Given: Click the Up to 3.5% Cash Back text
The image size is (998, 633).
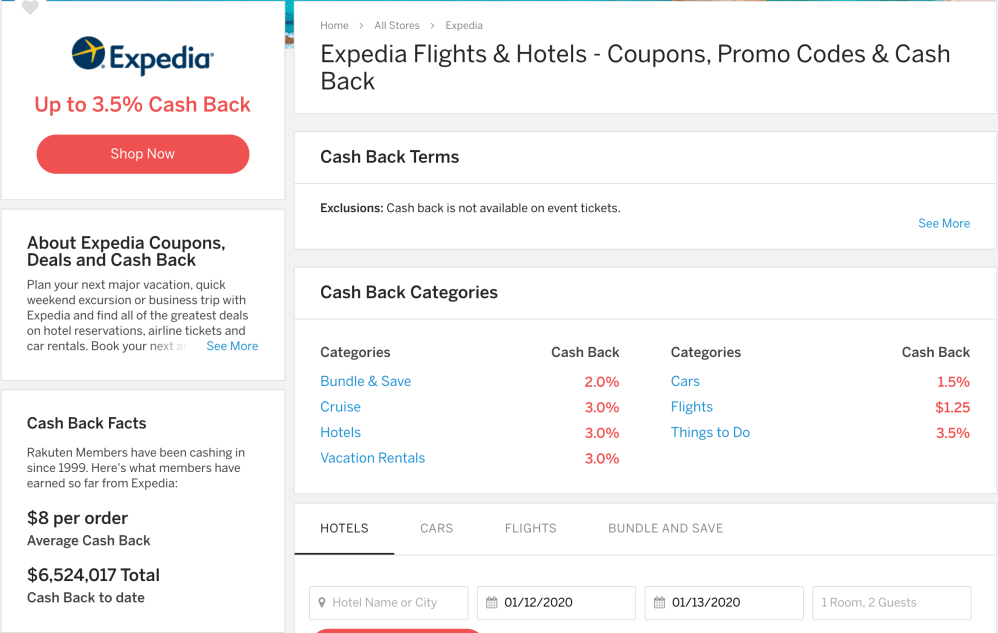Looking at the screenshot, I should (x=143, y=105).
